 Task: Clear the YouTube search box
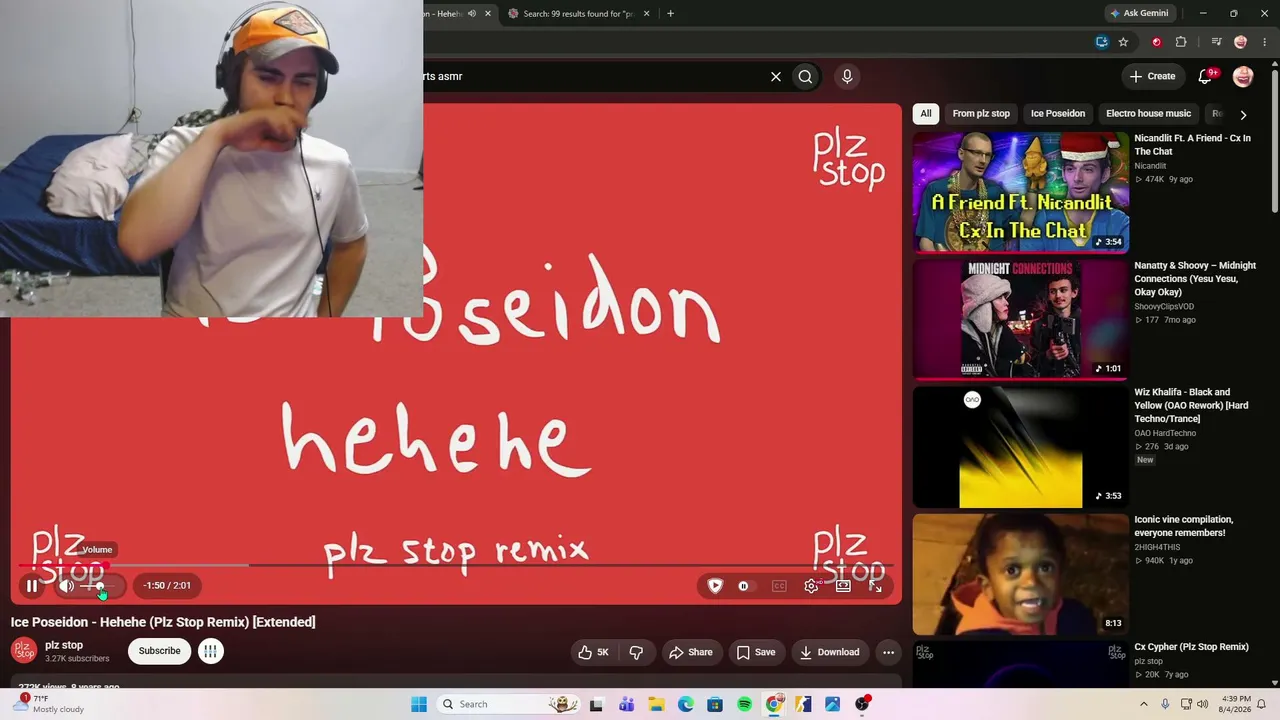775,76
